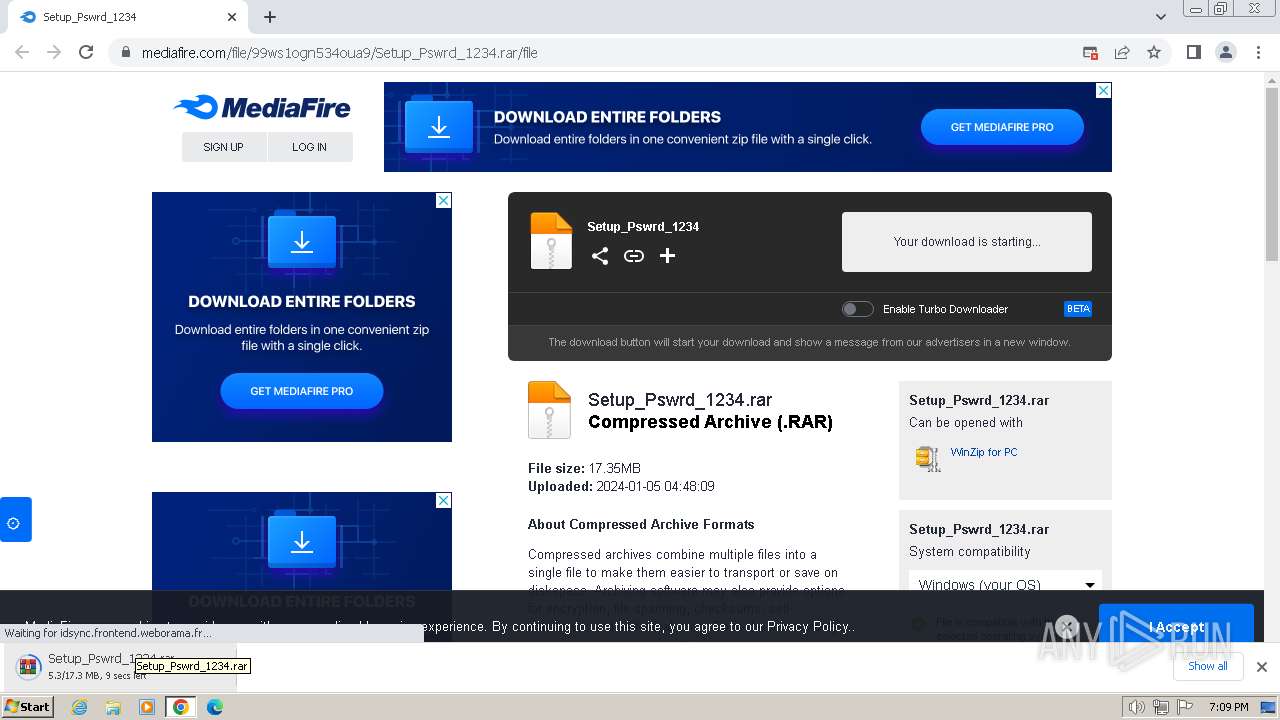Viewport: 1280px width, 720px height.
Task: Click 'Your download is starting...' button
Action: point(967,241)
